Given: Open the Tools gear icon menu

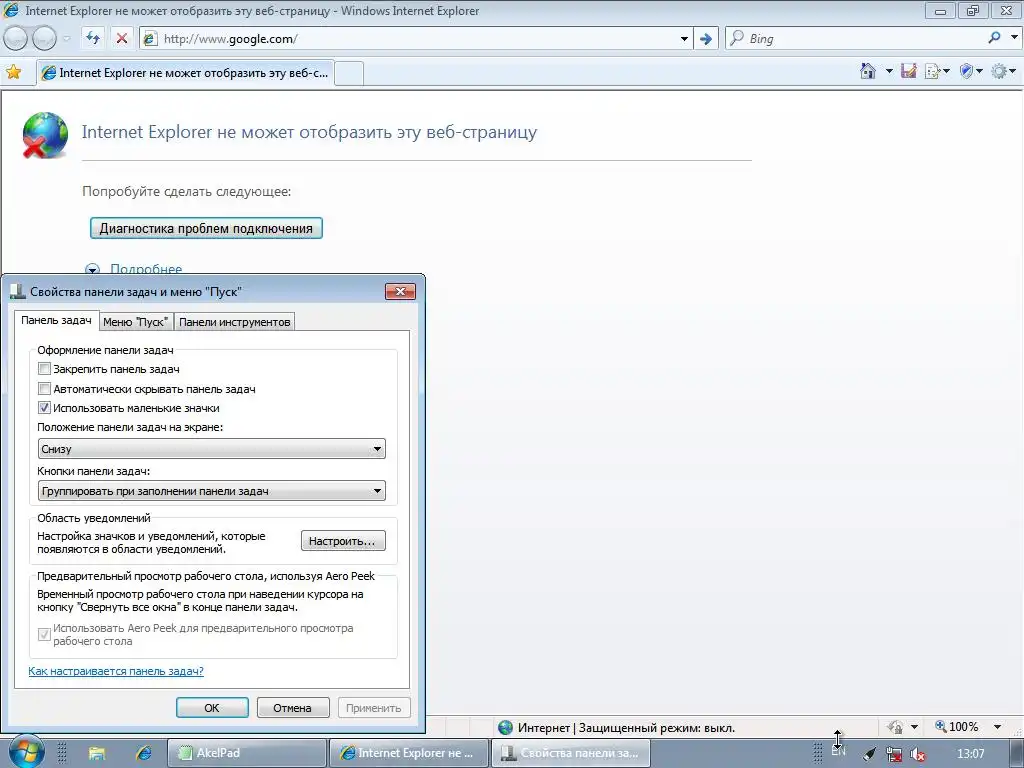Looking at the screenshot, I should coord(999,71).
